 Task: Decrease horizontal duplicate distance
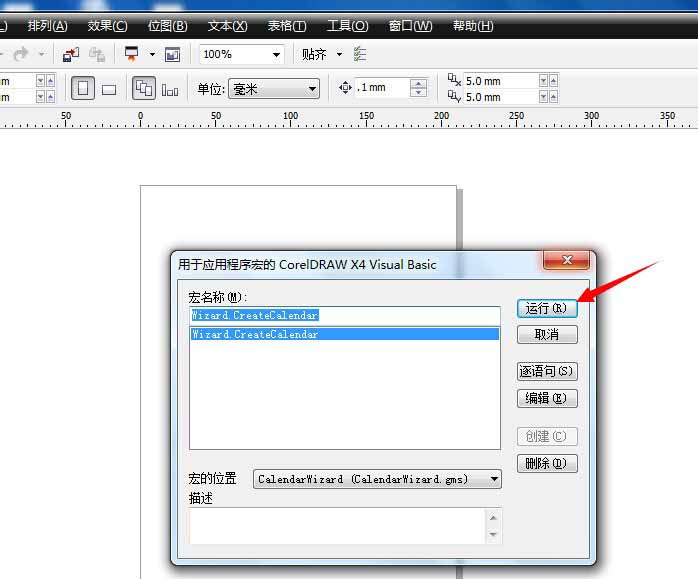pos(543,81)
